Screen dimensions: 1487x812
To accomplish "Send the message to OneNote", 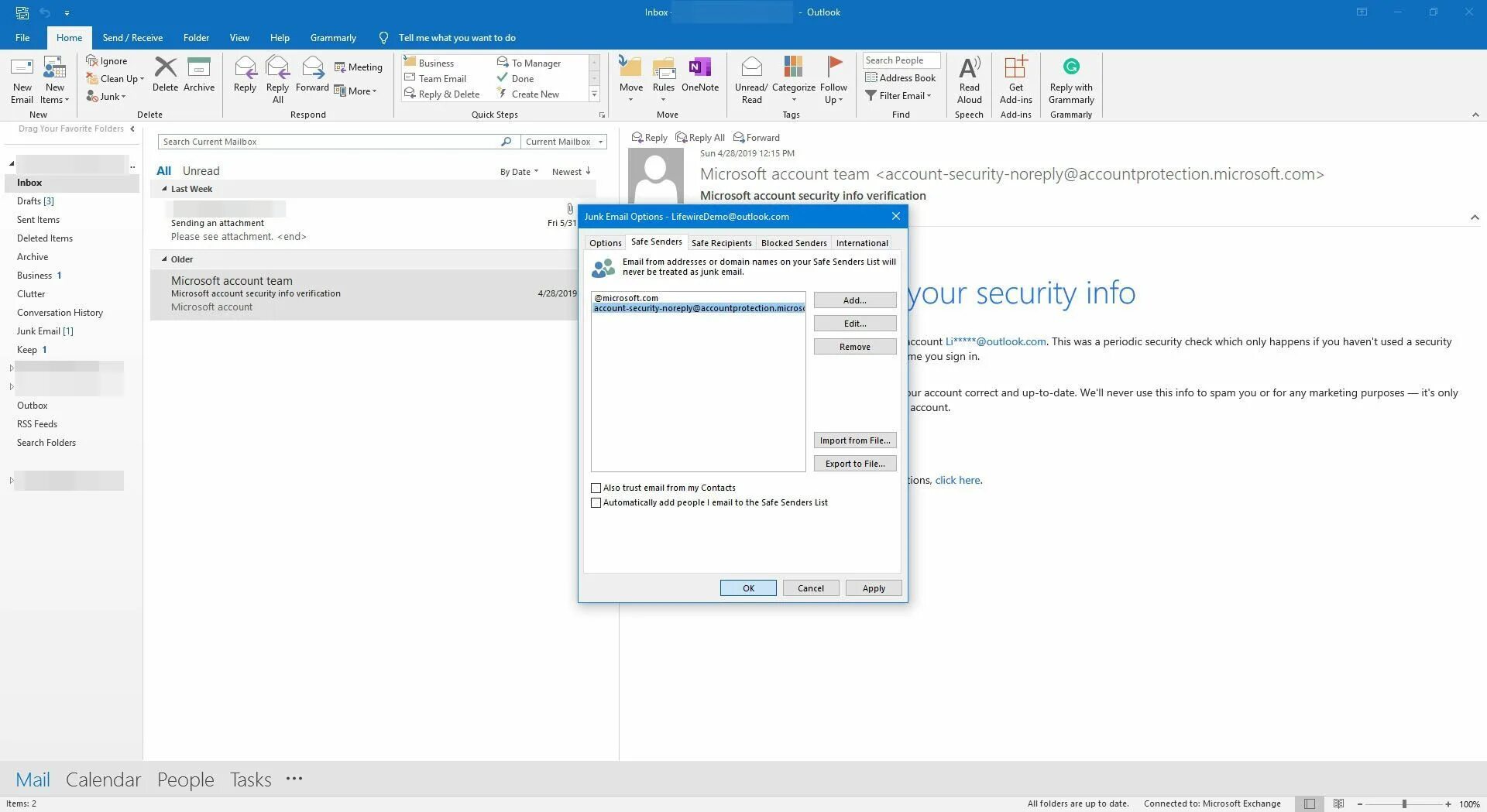I will pos(700,74).
